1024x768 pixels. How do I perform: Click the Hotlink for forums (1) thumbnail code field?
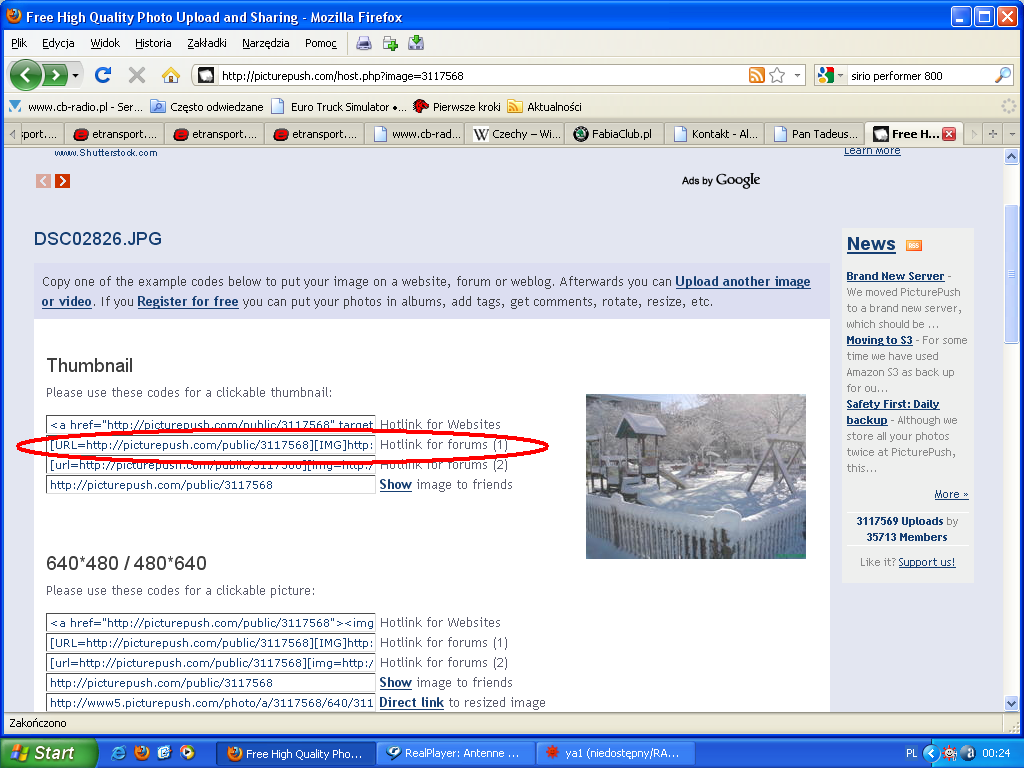(211, 445)
